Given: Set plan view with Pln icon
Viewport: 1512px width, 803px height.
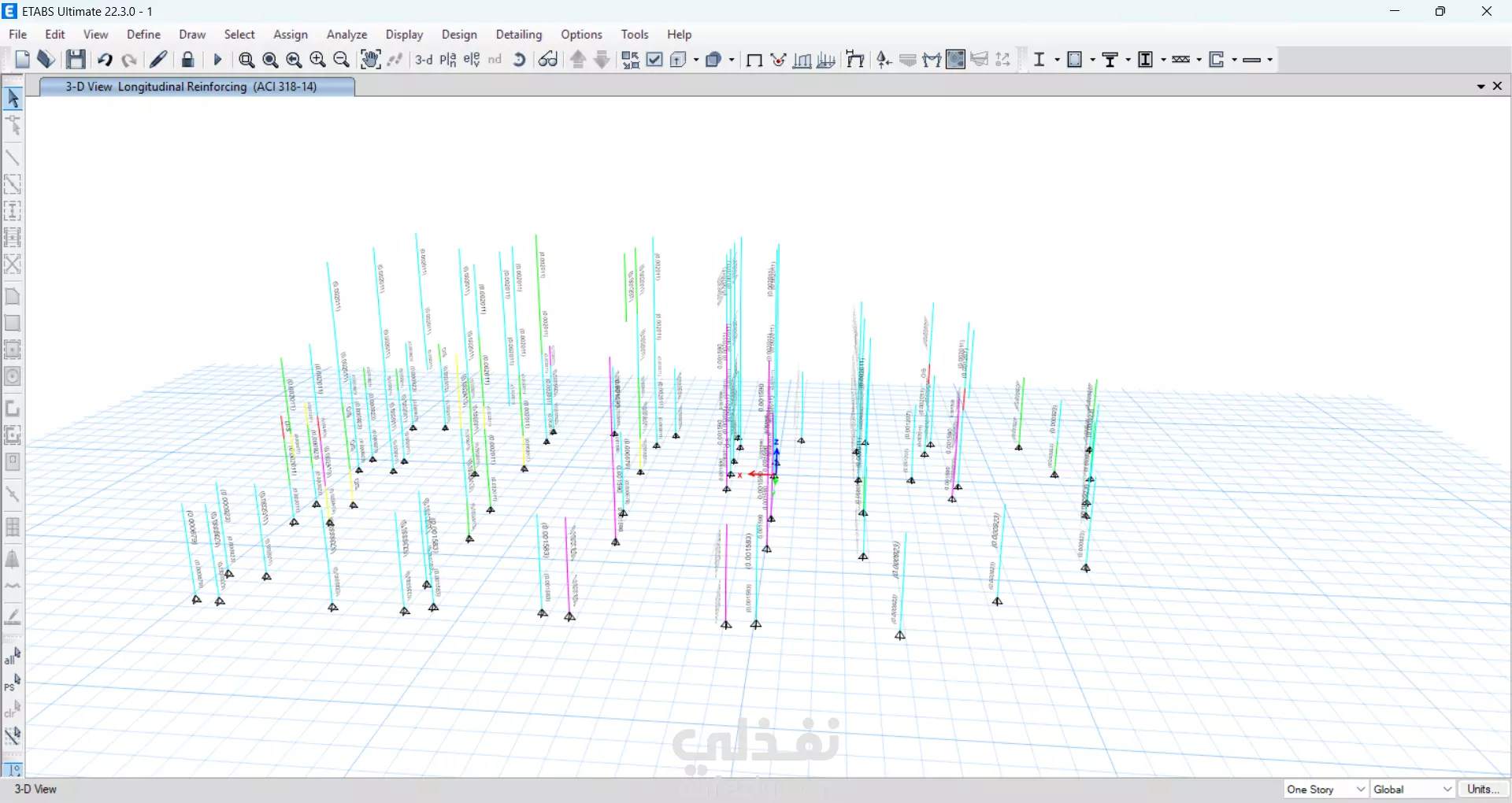Looking at the screenshot, I should (x=448, y=60).
